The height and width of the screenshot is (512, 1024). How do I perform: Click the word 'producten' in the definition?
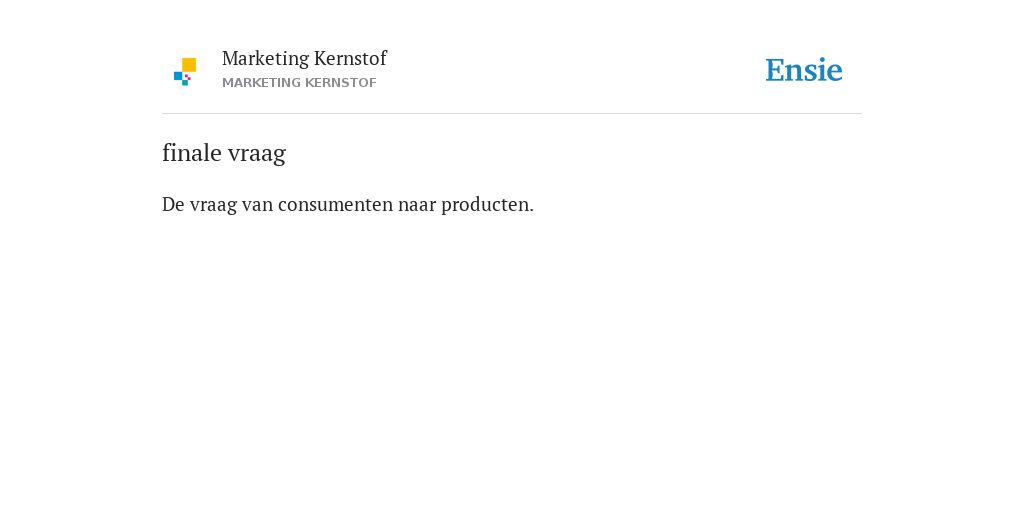point(485,205)
